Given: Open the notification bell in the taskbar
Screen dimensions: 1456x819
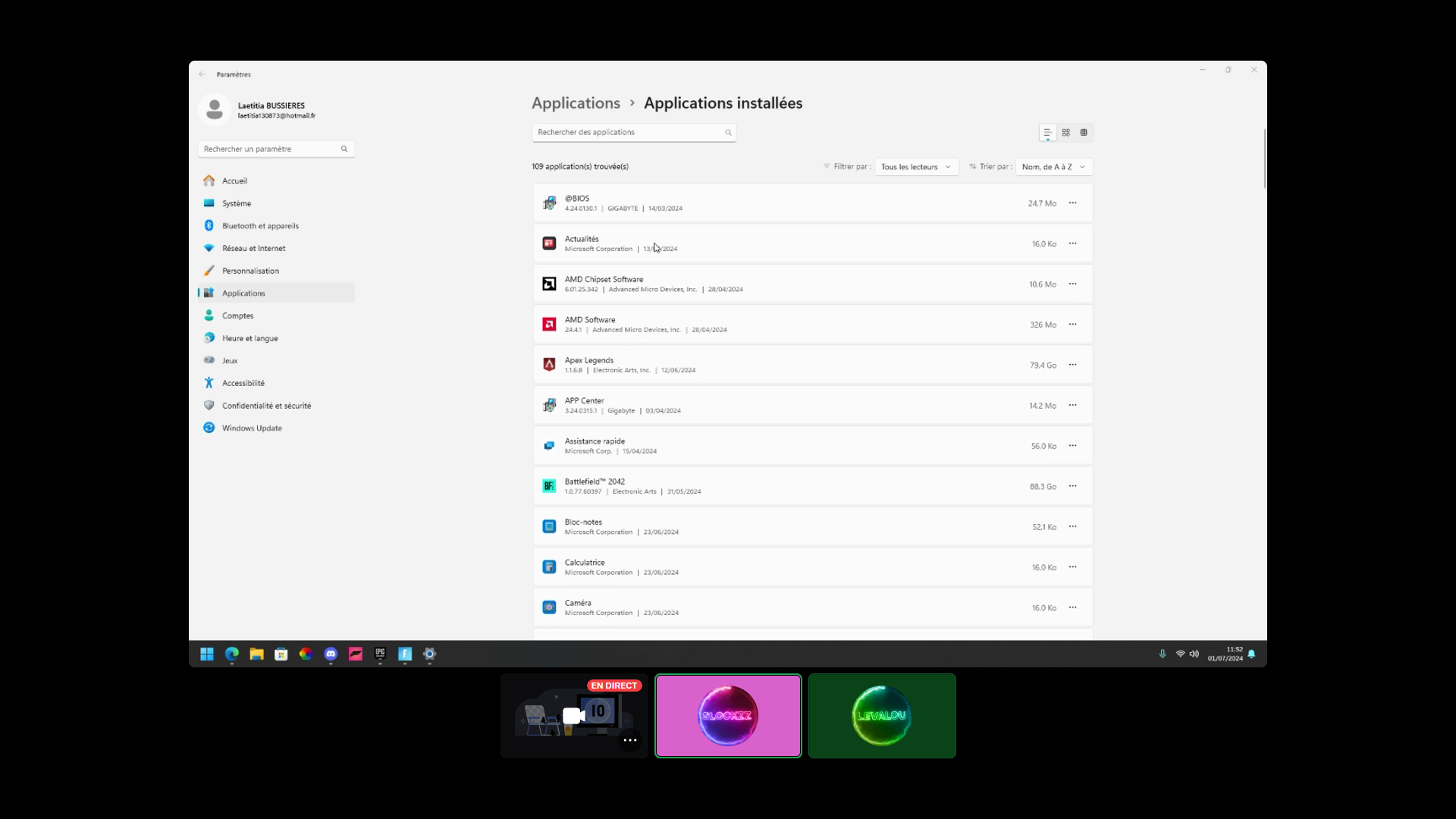Looking at the screenshot, I should click(1251, 654).
